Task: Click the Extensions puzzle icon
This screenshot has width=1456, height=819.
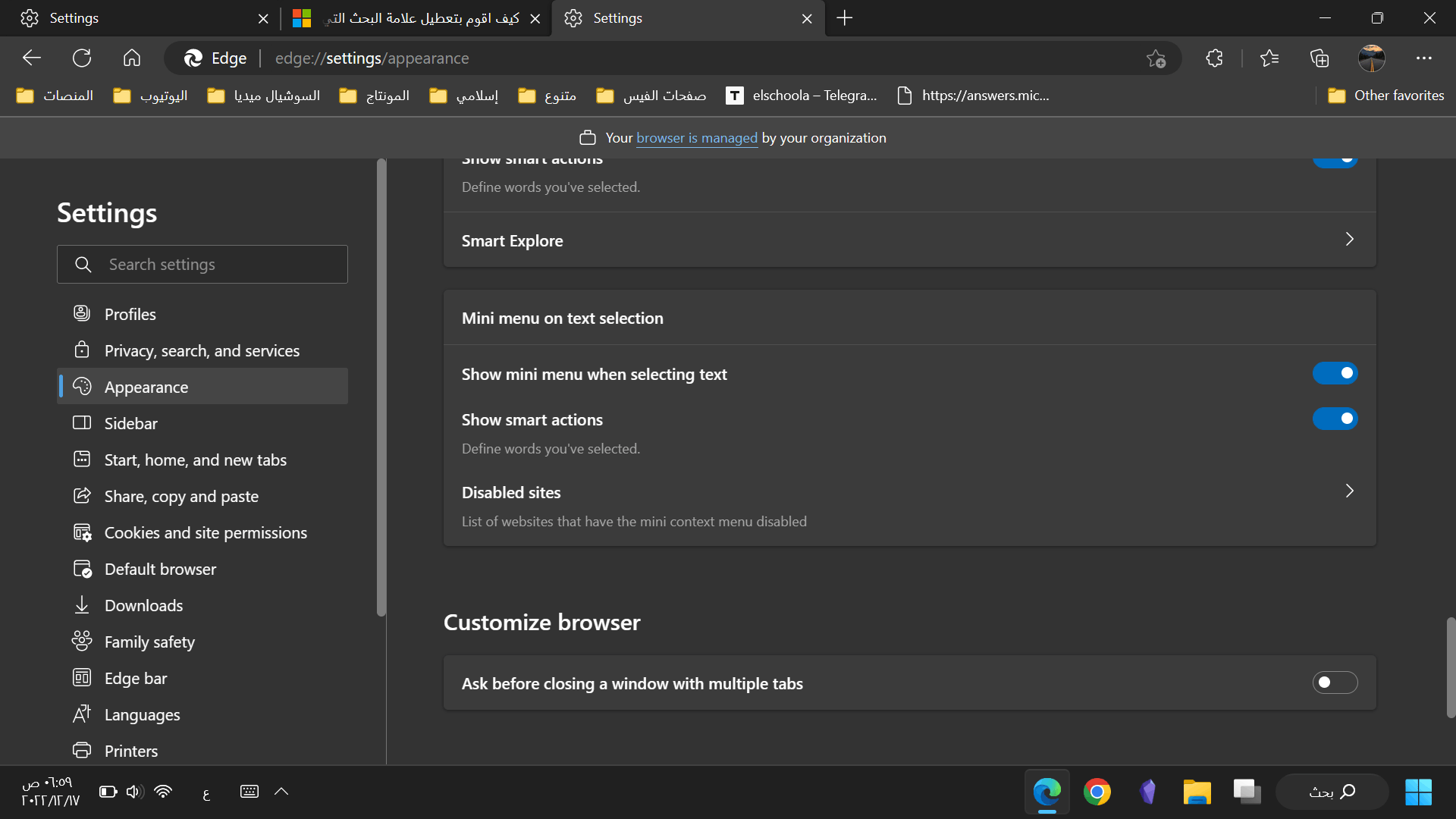Action: 1214,58
